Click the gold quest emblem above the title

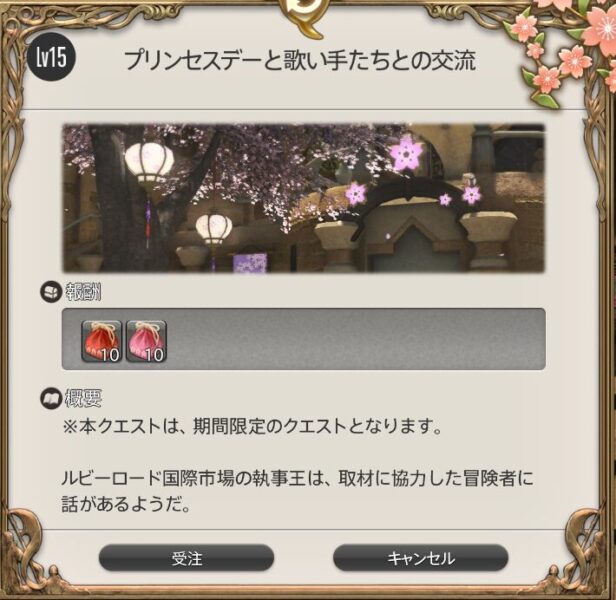[x=301, y=18]
